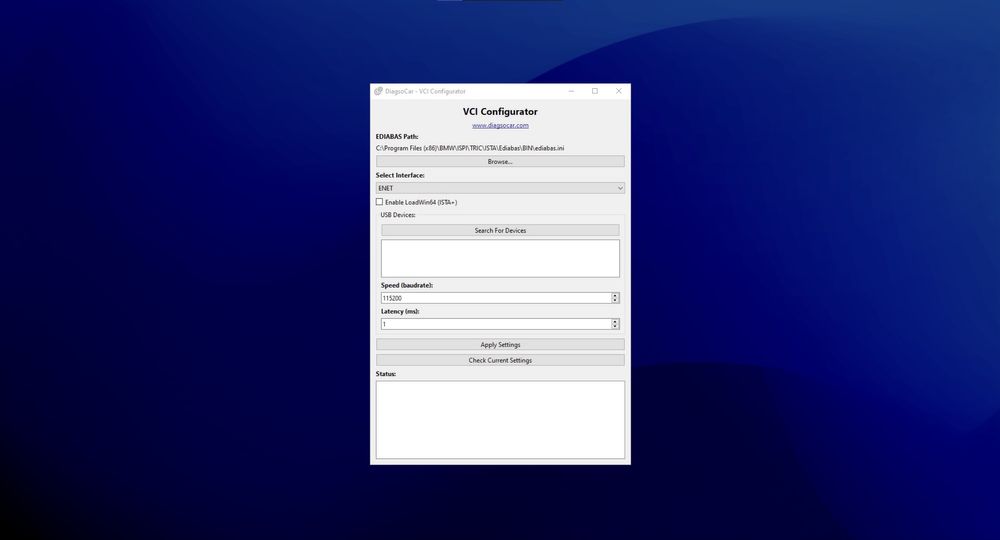Image resolution: width=1000 pixels, height=540 pixels.
Task: Click inside the USB devices list box
Action: click(x=500, y=258)
